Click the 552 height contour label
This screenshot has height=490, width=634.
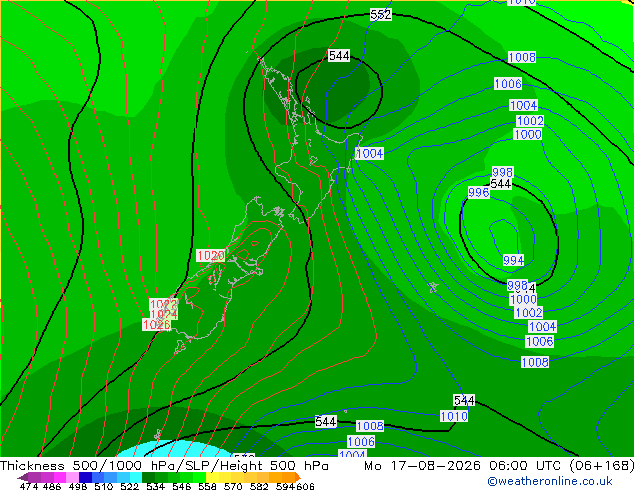click(381, 15)
